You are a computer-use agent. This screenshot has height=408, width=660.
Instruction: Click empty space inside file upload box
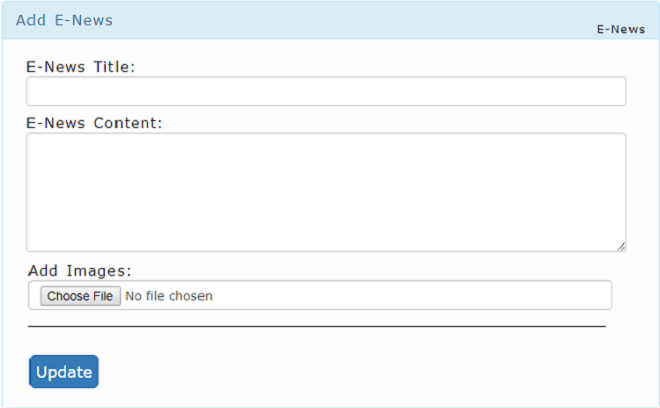pyautogui.click(x=412, y=295)
